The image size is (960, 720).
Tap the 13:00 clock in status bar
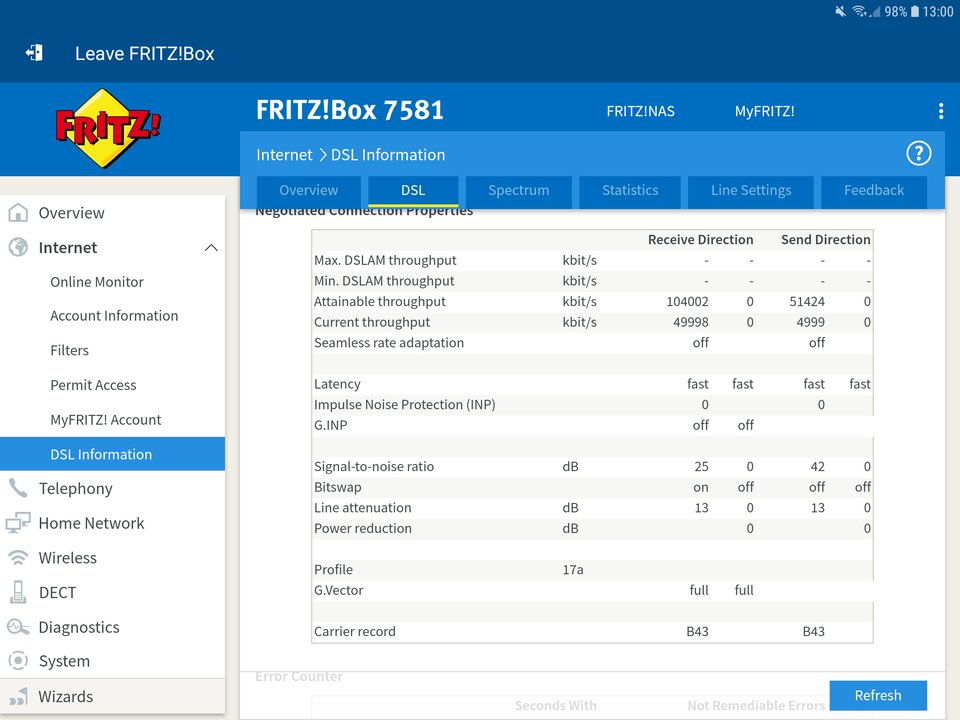click(937, 11)
